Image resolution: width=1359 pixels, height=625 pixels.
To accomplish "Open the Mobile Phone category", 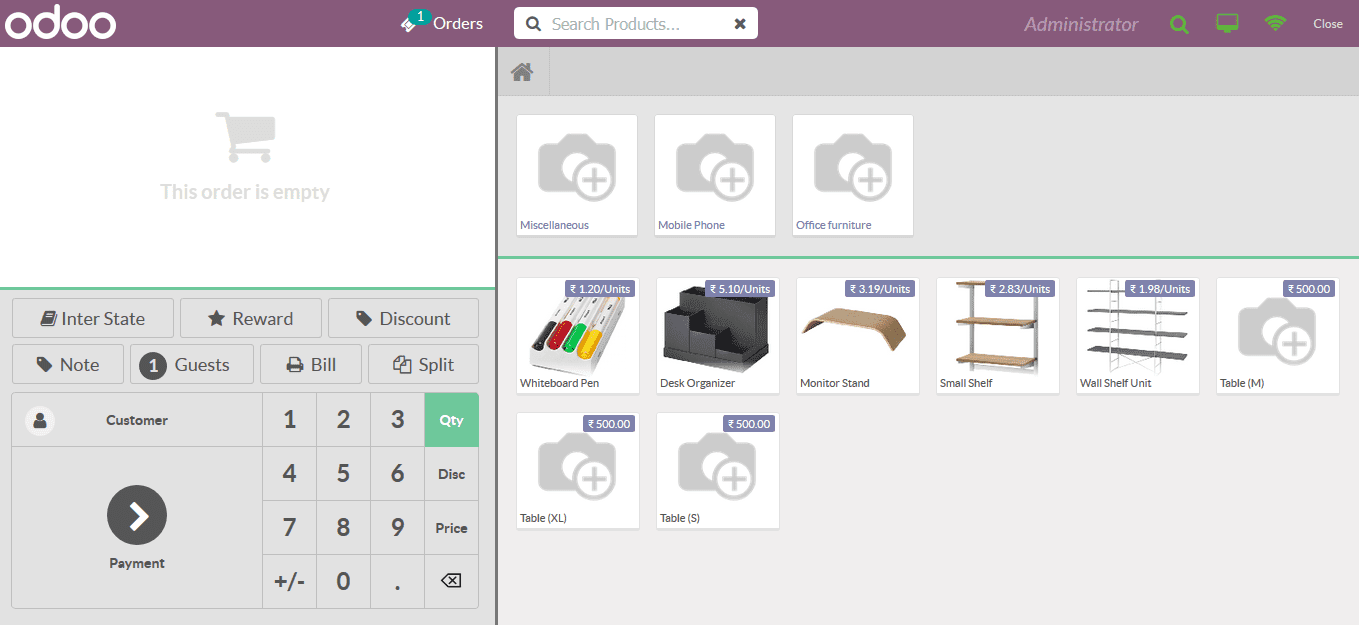I will coord(714,175).
